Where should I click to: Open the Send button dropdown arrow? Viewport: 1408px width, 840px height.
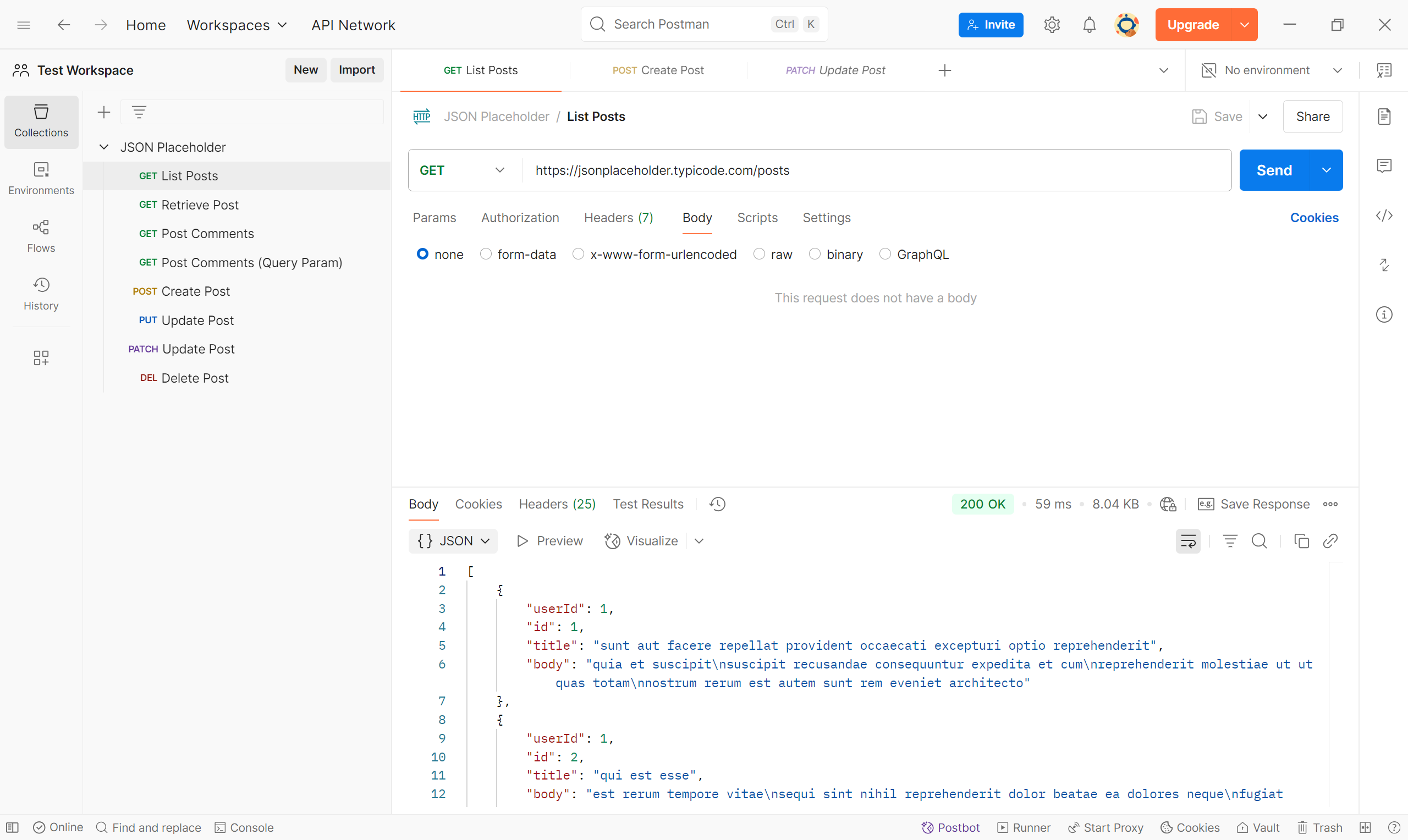pos(1326,170)
